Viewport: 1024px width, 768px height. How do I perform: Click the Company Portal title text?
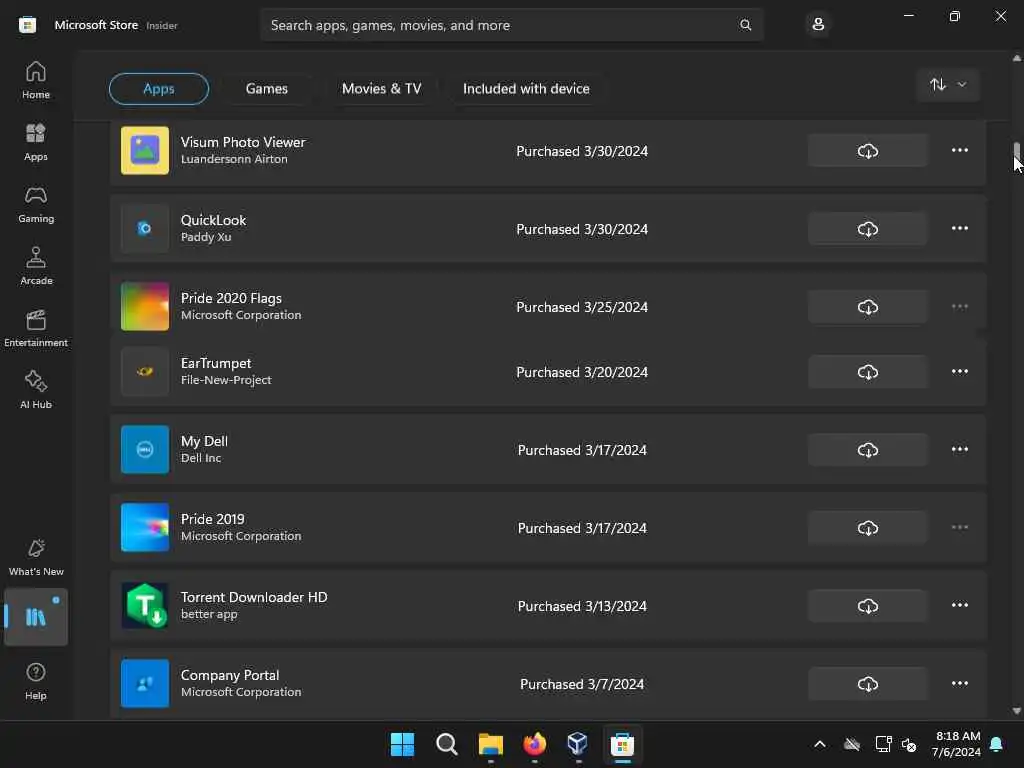point(230,675)
